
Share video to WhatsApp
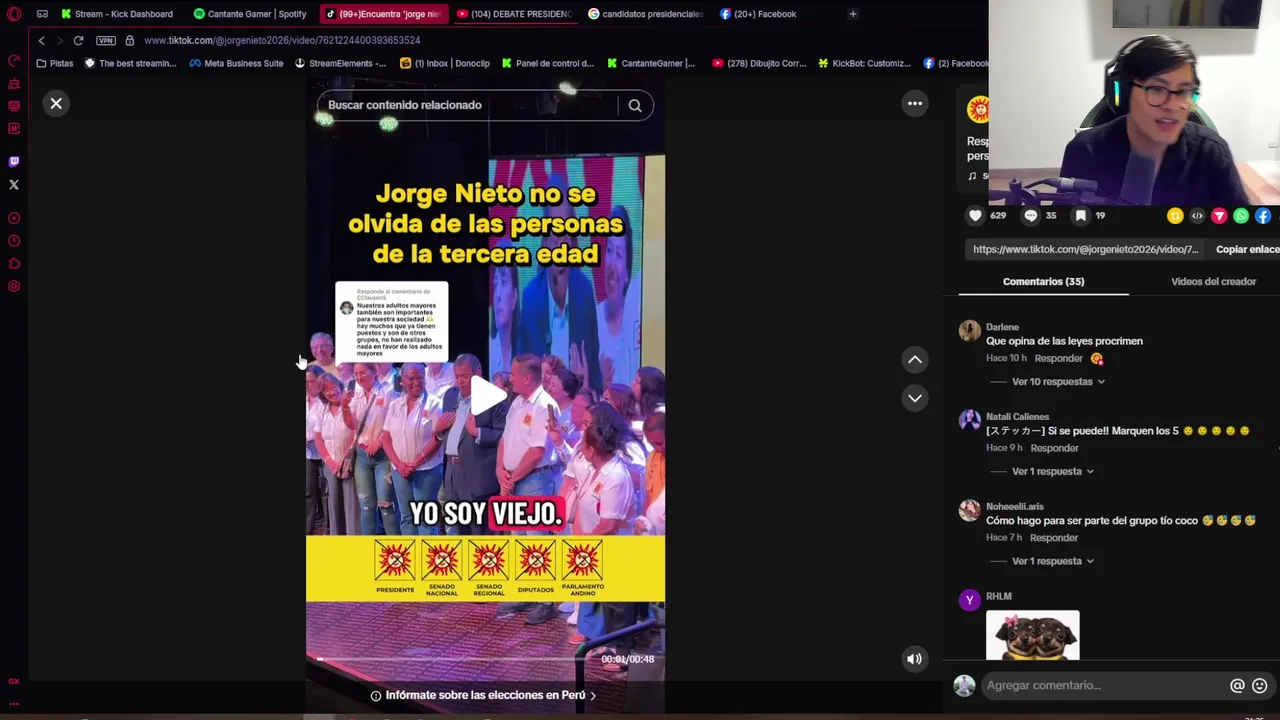click(x=1241, y=216)
